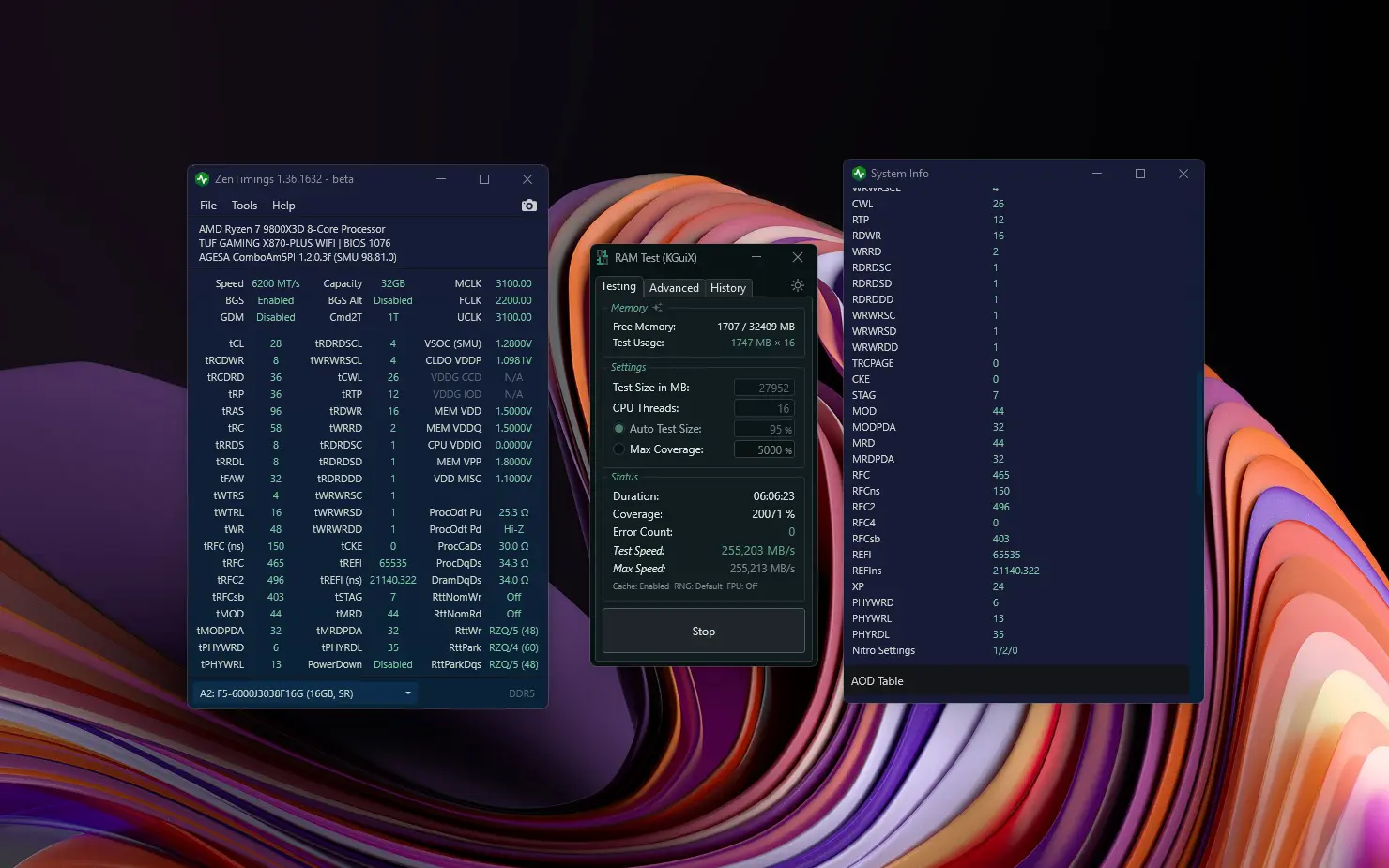Click the CPU Threads field showing 16
The height and width of the screenshot is (868, 1389).
(x=764, y=408)
